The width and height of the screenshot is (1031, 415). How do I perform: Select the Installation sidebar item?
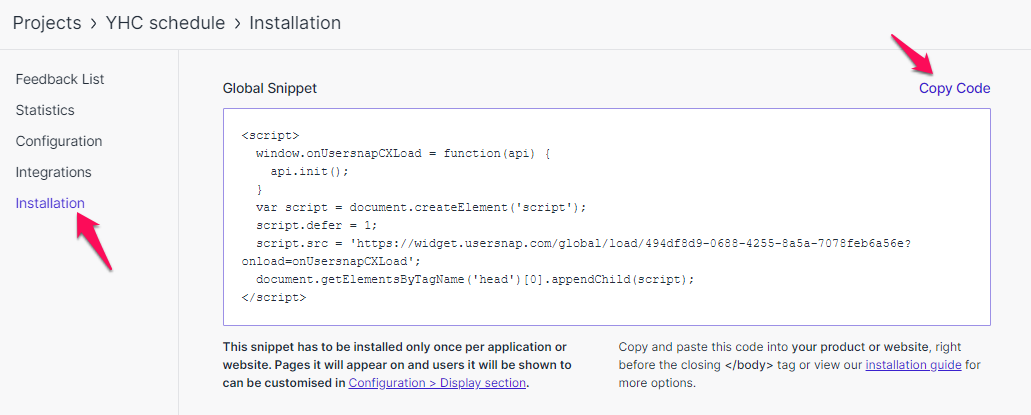click(50, 203)
